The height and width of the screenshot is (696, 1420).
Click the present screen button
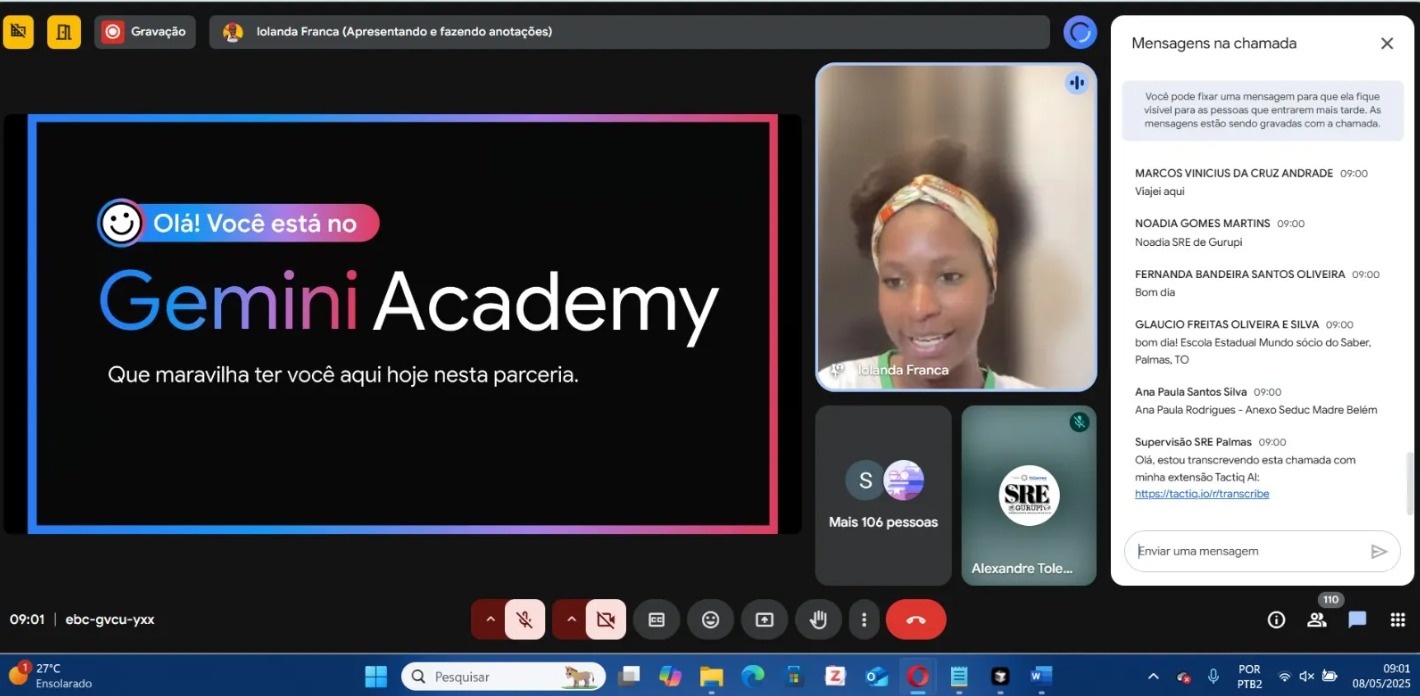pyautogui.click(x=765, y=620)
